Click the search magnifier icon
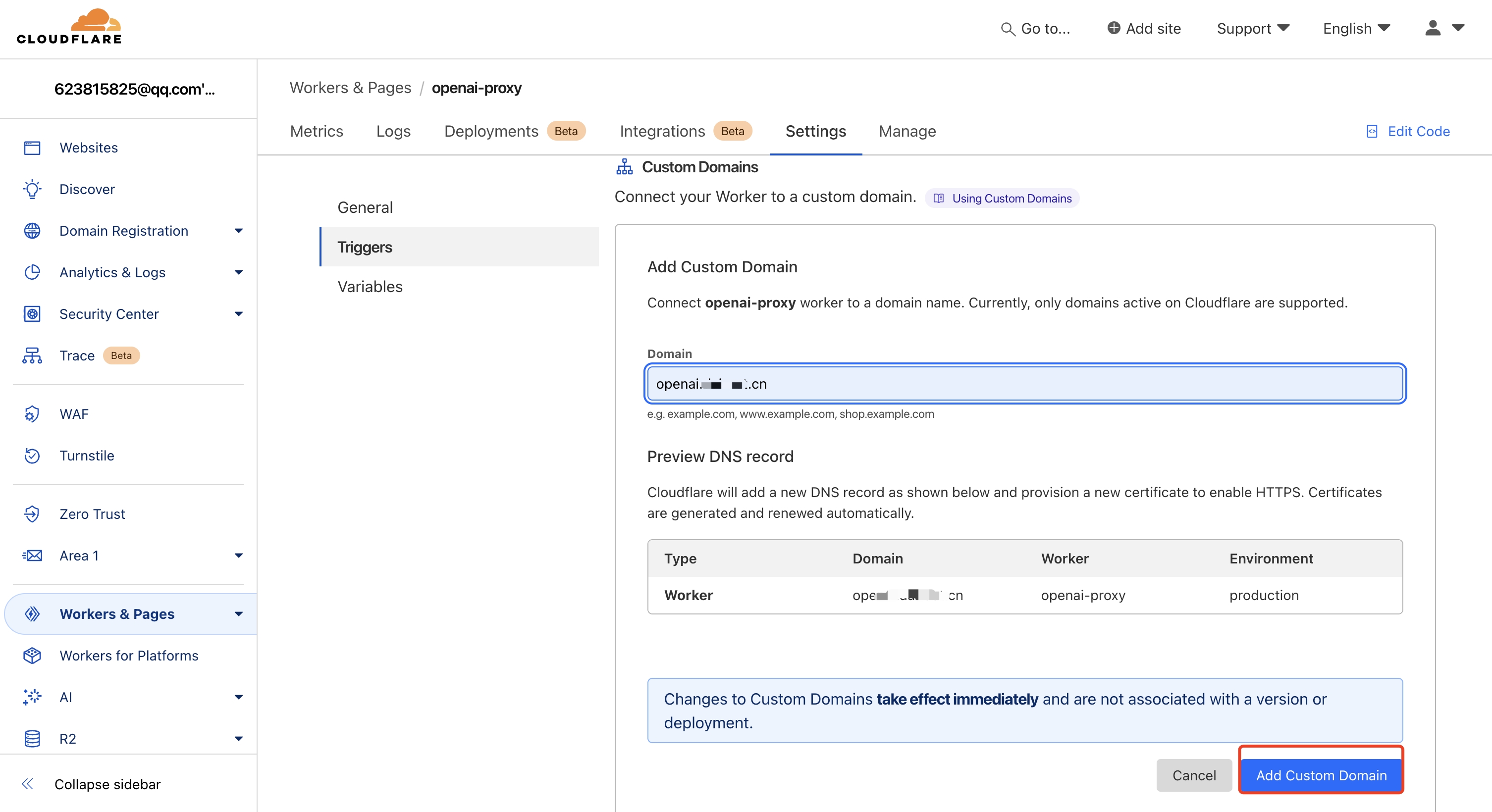 (x=1008, y=29)
